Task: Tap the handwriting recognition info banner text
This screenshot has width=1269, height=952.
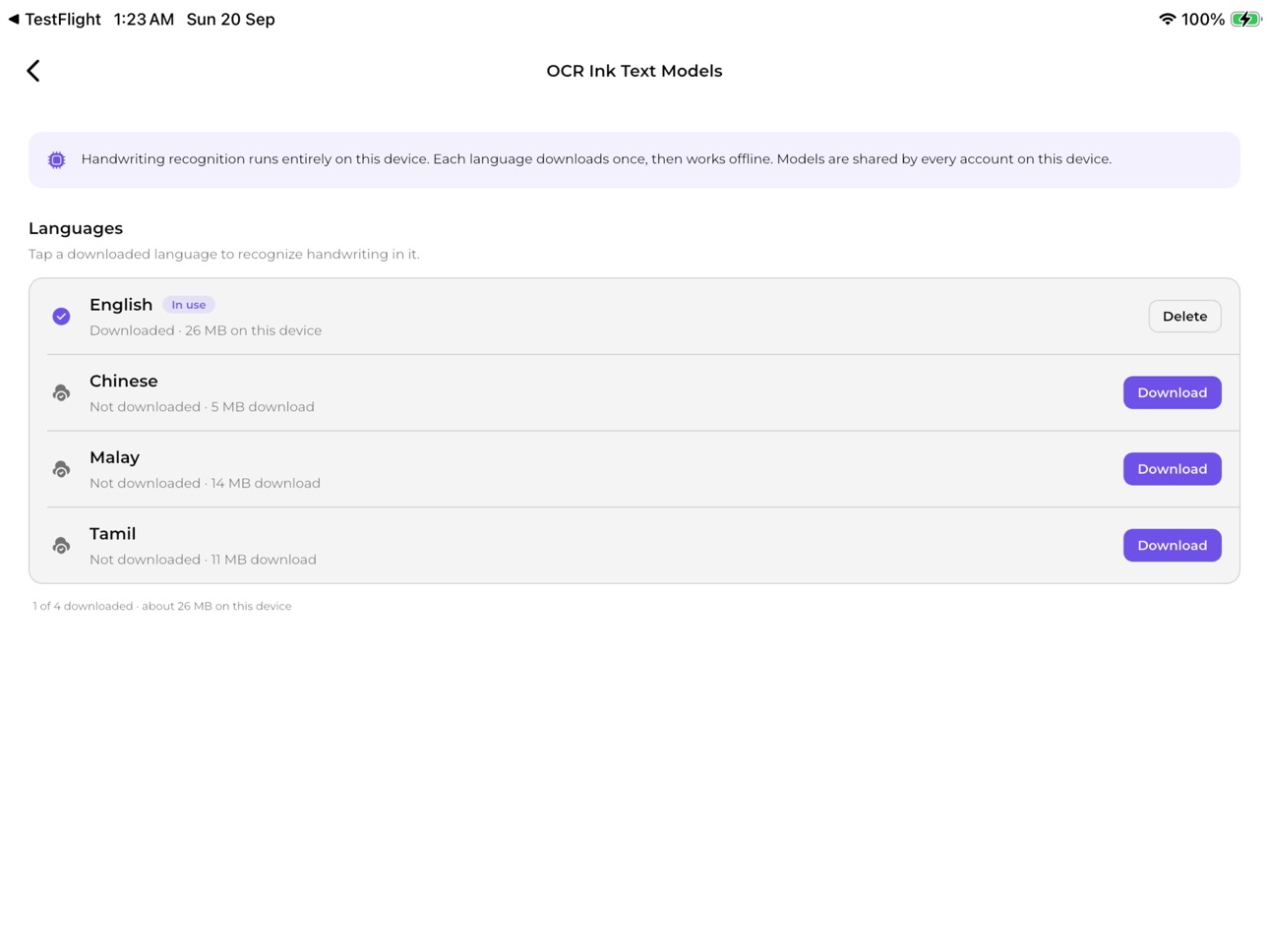Action: pos(596,159)
